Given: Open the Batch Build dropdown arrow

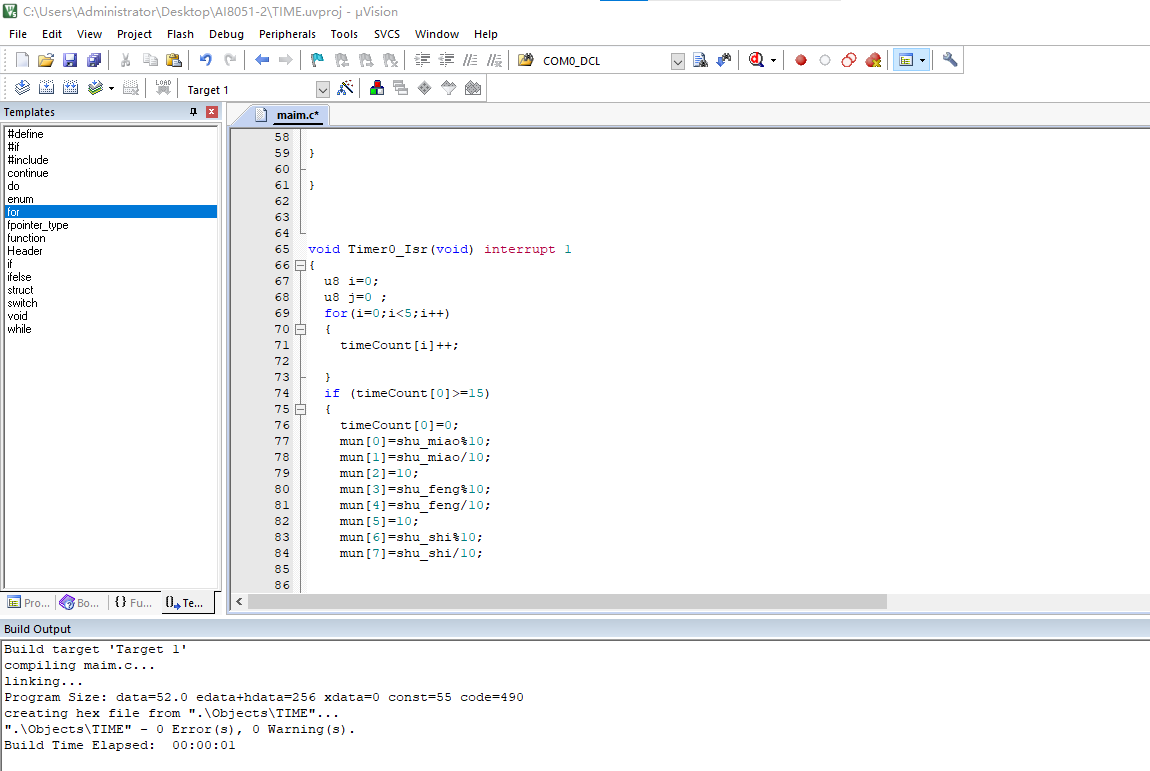Looking at the screenshot, I should [x=111, y=89].
